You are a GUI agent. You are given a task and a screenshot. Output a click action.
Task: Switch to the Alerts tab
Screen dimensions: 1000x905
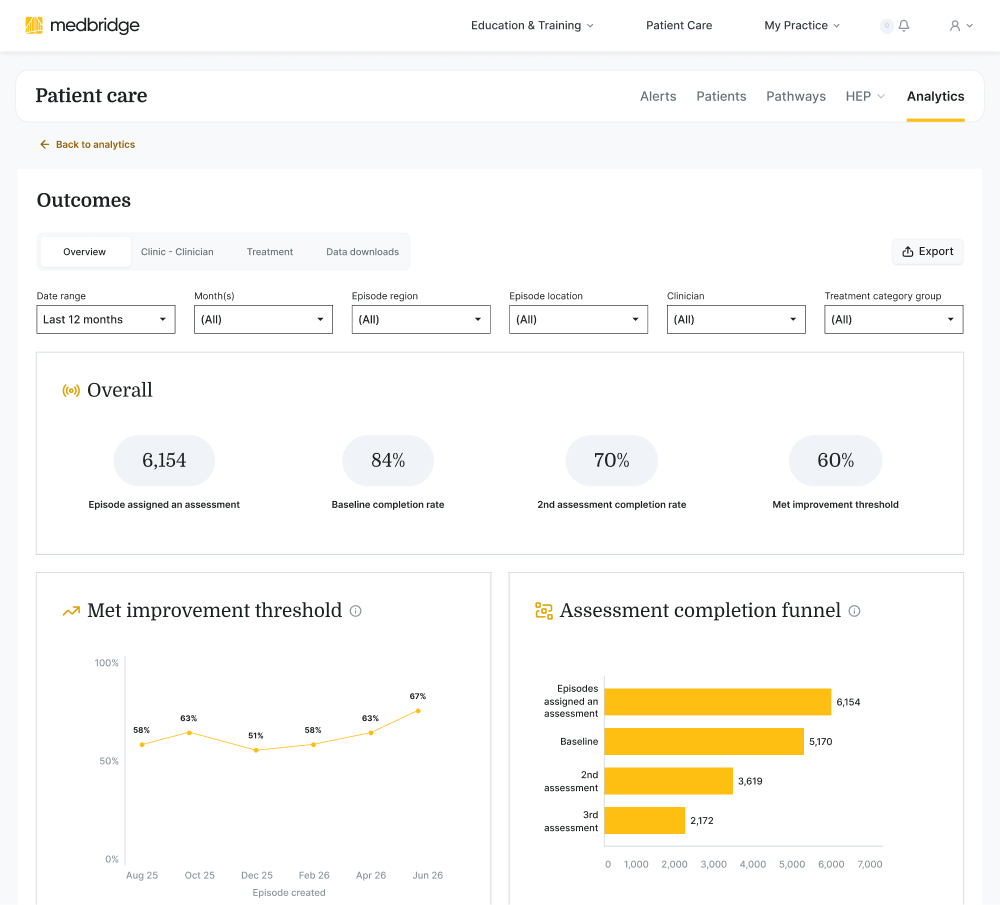(x=658, y=96)
